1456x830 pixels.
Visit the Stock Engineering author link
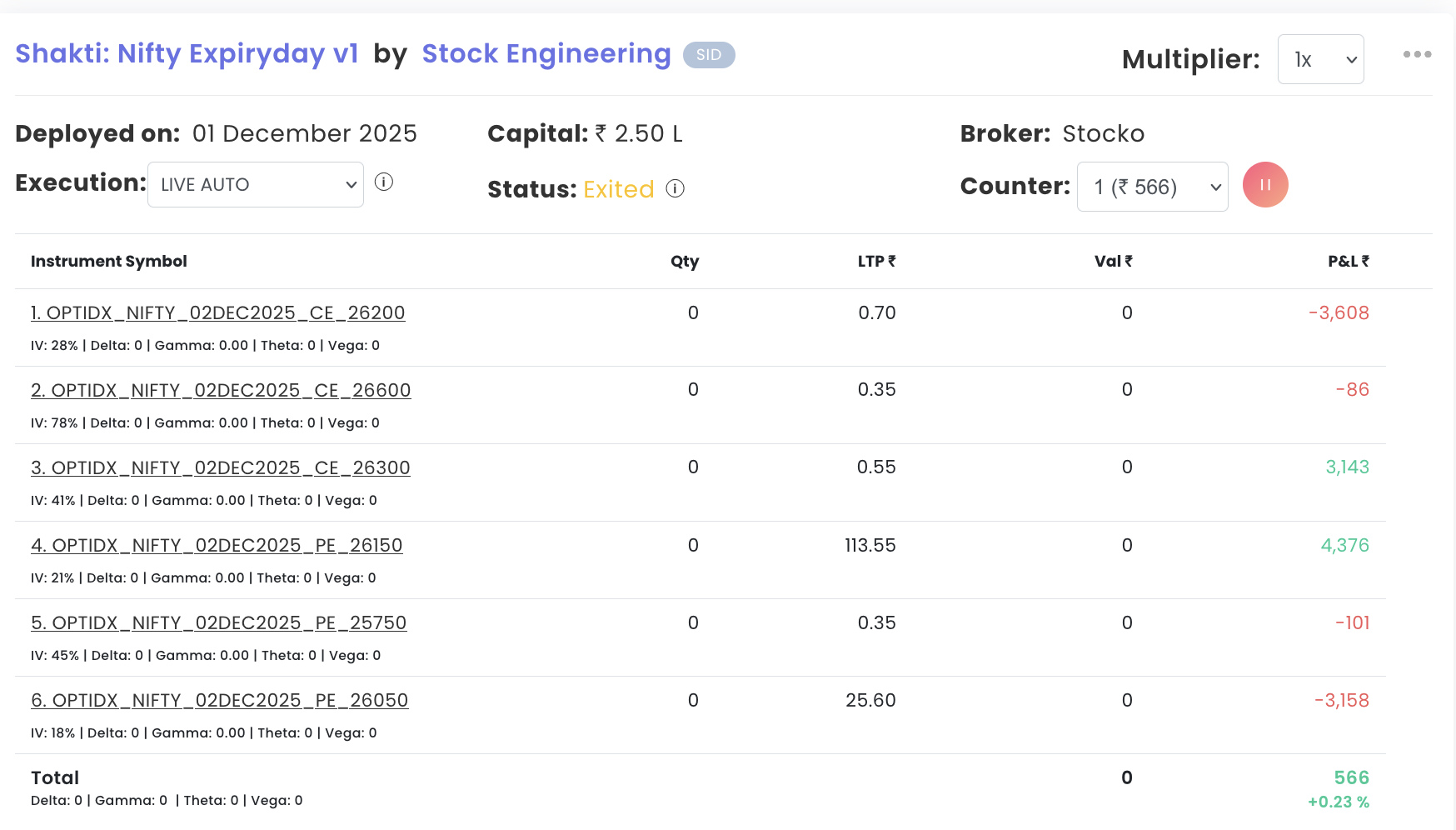click(546, 54)
